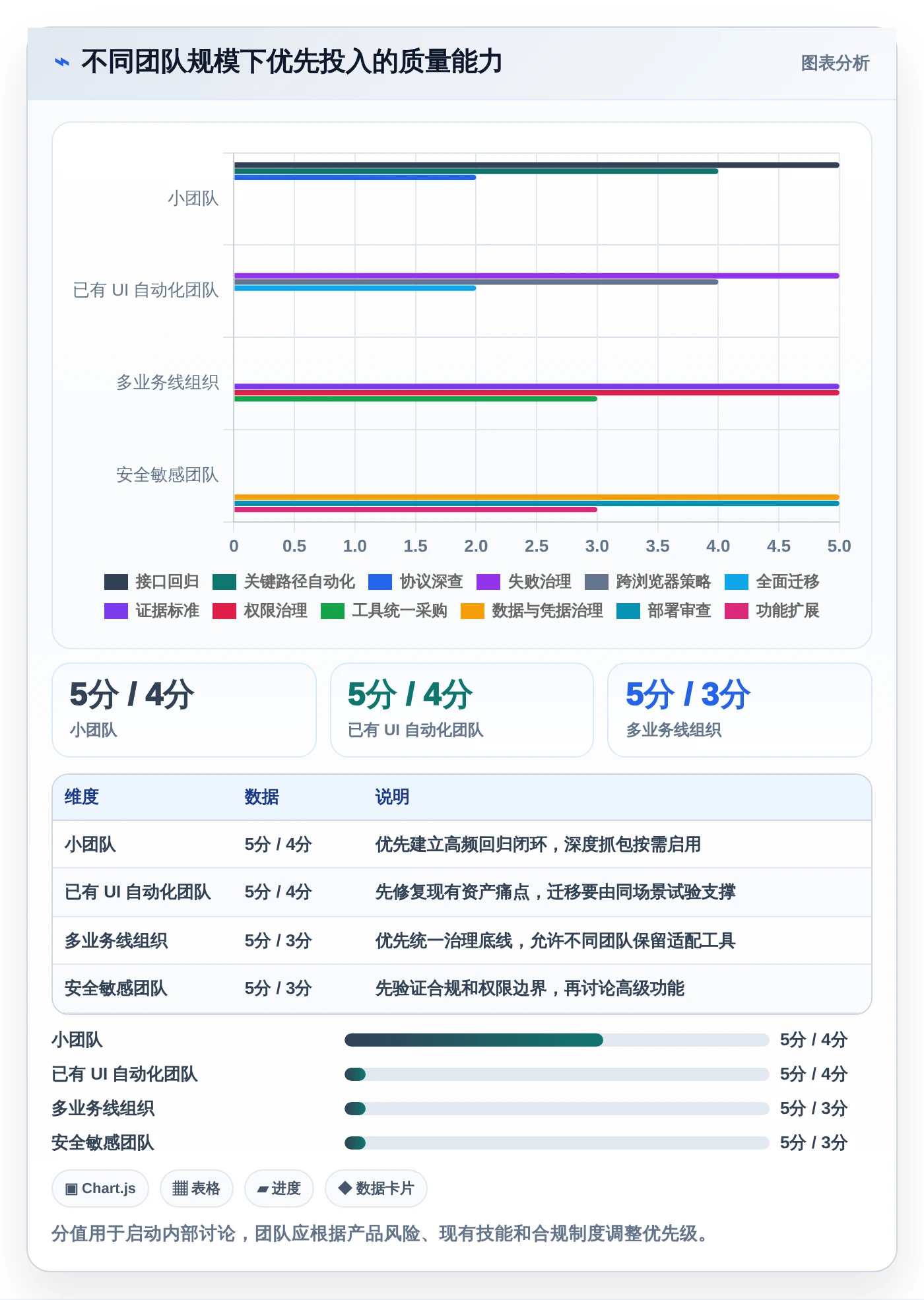
Task: Toggle the 工具统一采购 legend swatch
Action: click(x=333, y=610)
